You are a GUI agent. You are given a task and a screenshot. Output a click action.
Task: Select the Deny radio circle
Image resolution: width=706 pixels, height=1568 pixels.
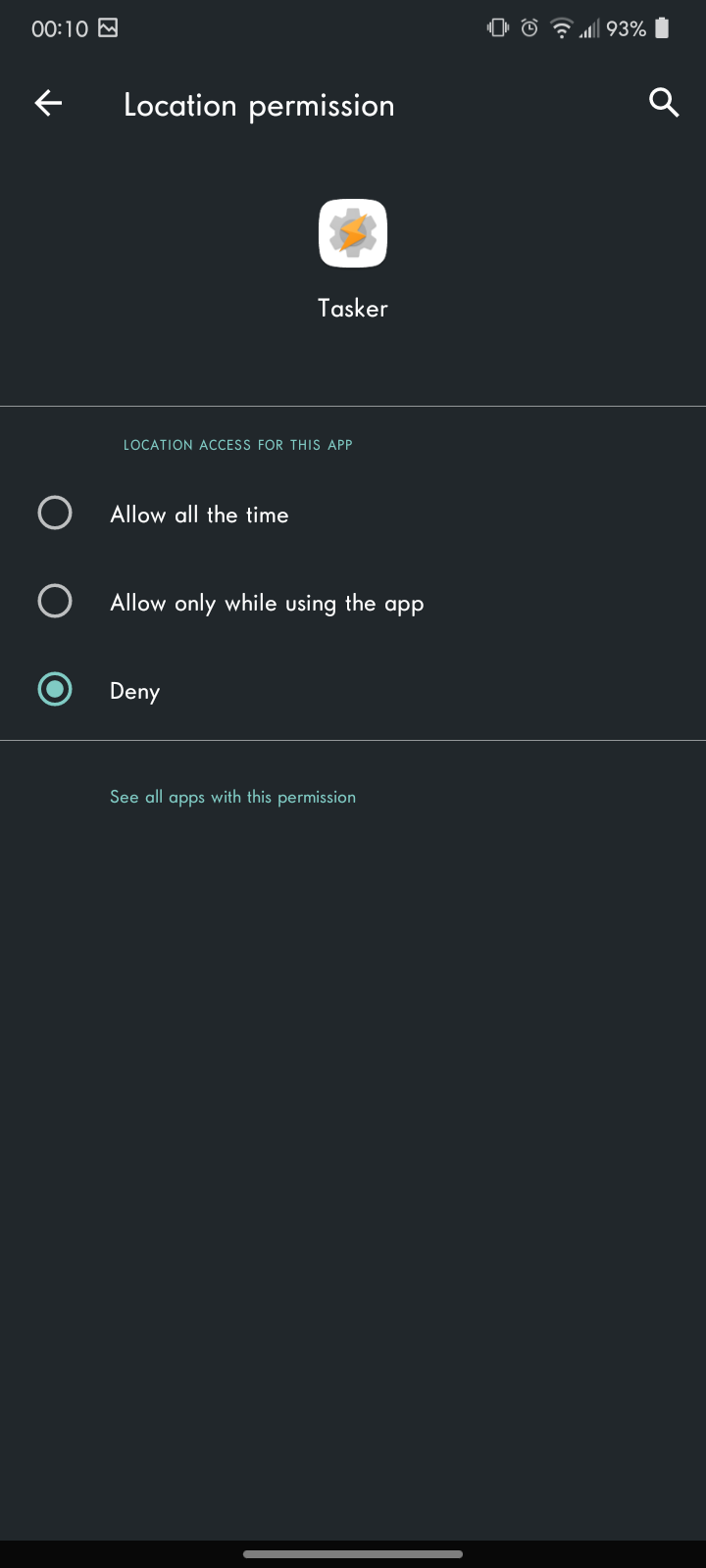point(55,689)
